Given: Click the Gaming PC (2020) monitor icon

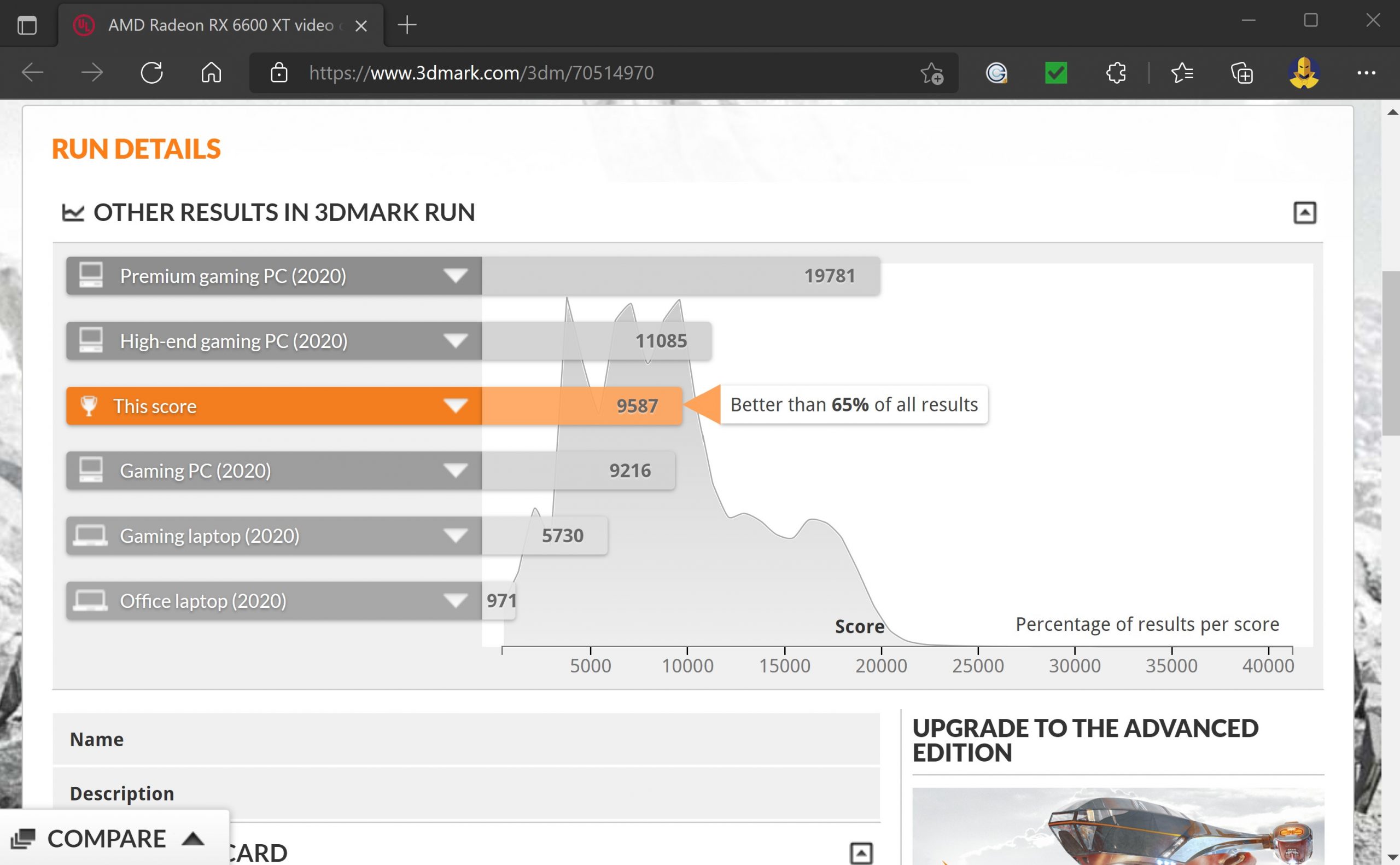Looking at the screenshot, I should point(90,471).
